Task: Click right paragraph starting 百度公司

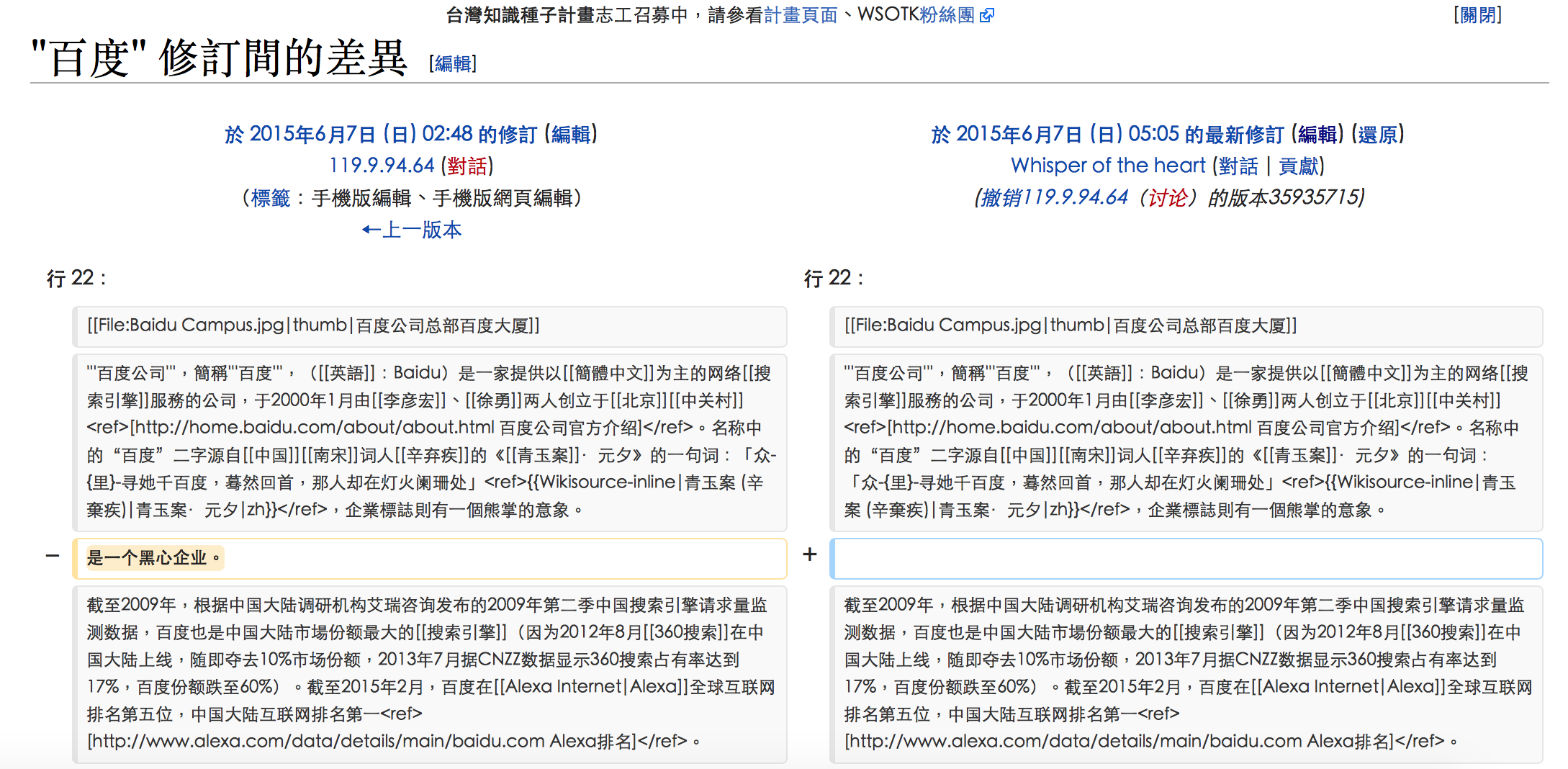Action: tap(1186, 442)
